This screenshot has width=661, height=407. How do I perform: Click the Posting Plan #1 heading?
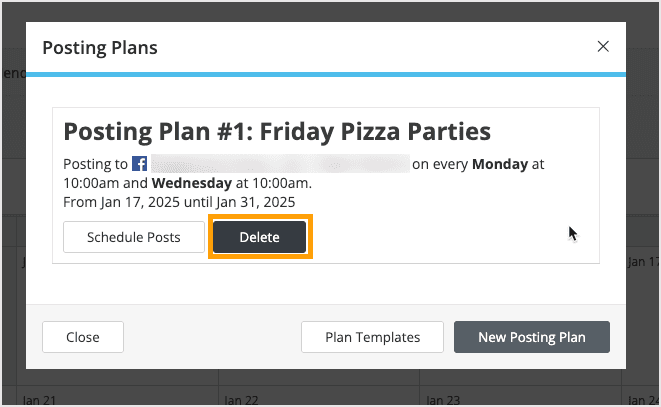pyautogui.click(x=277, y=131)
